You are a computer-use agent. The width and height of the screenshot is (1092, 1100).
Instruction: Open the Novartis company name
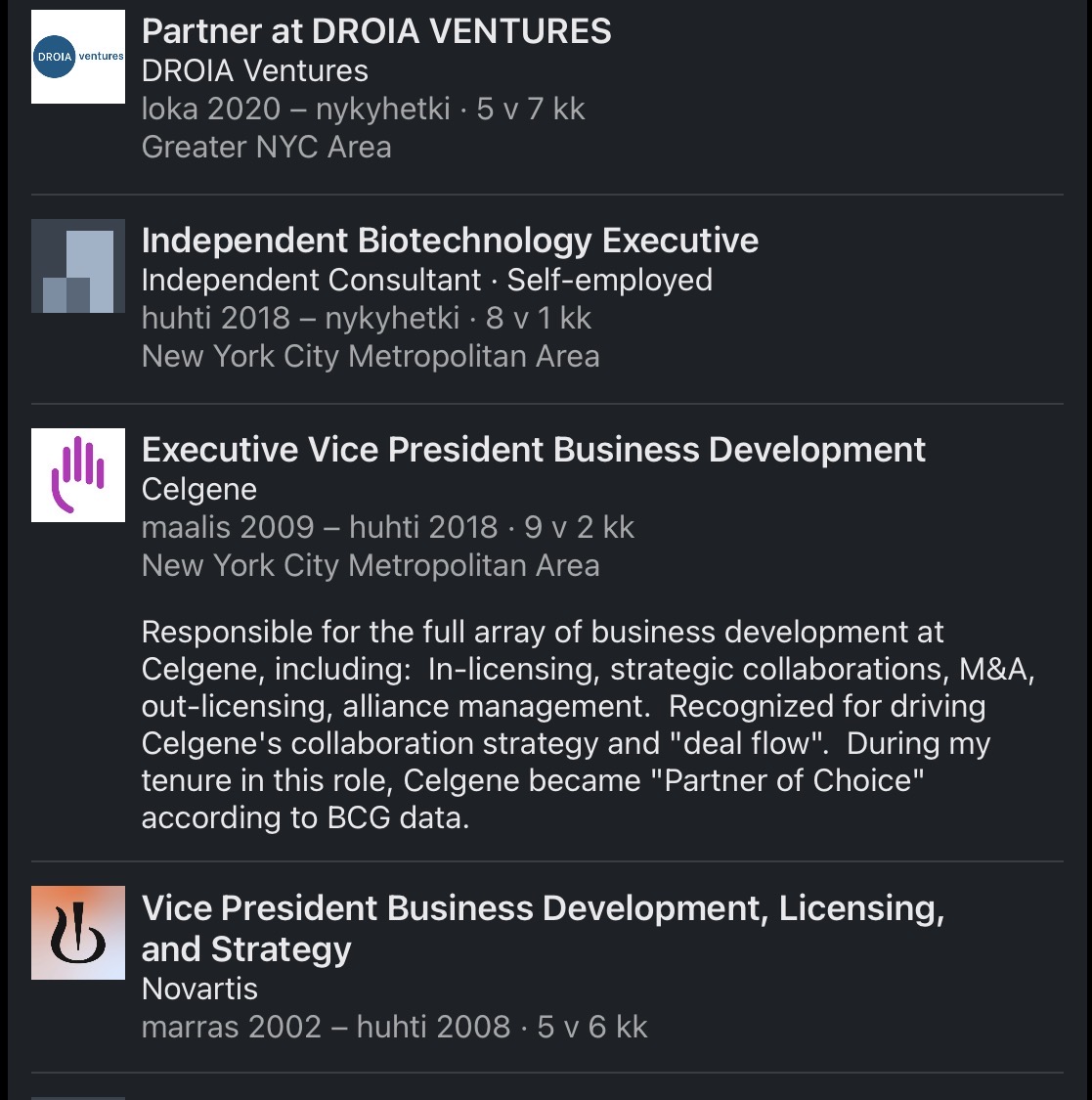(x=199, y=989)
